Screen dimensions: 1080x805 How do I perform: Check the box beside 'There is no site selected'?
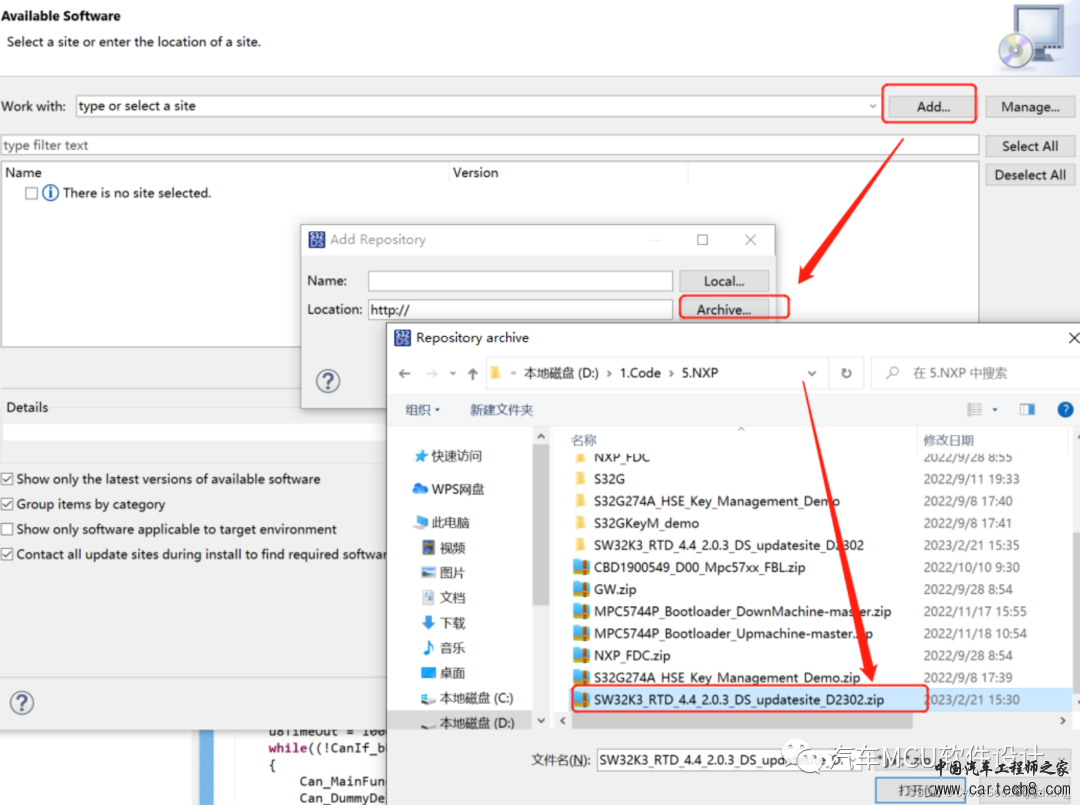coord(31,193)
